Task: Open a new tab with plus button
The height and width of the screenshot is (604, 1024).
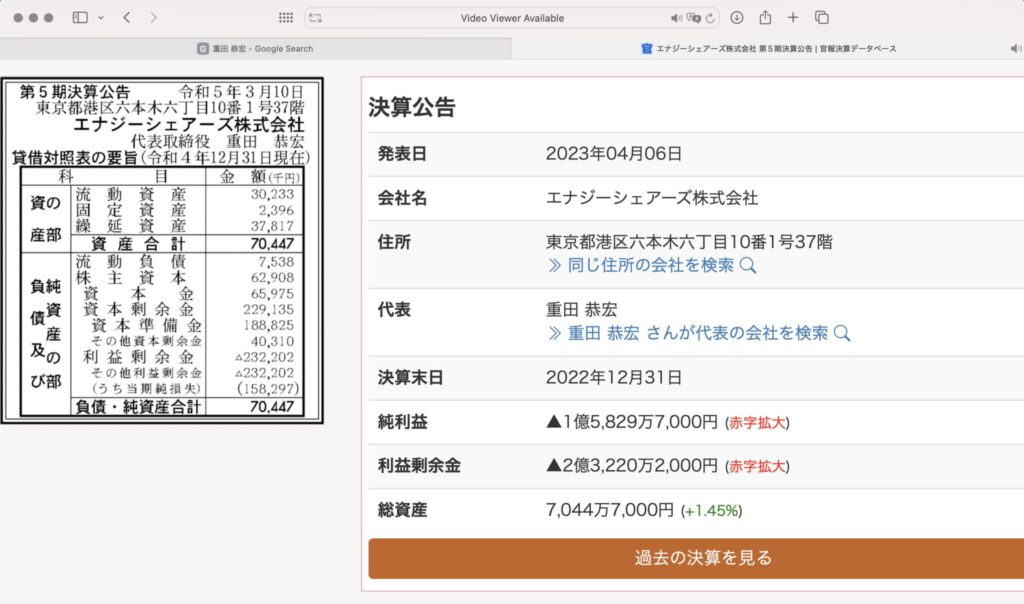Action: point(793,18)
